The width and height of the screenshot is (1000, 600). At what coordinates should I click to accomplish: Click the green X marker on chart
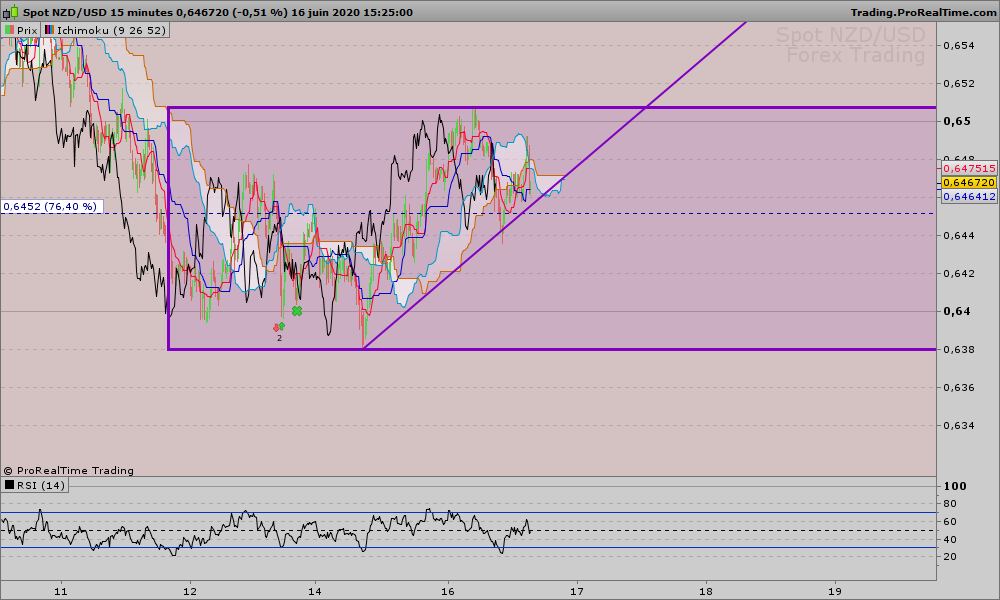click(x=297, y=312)
